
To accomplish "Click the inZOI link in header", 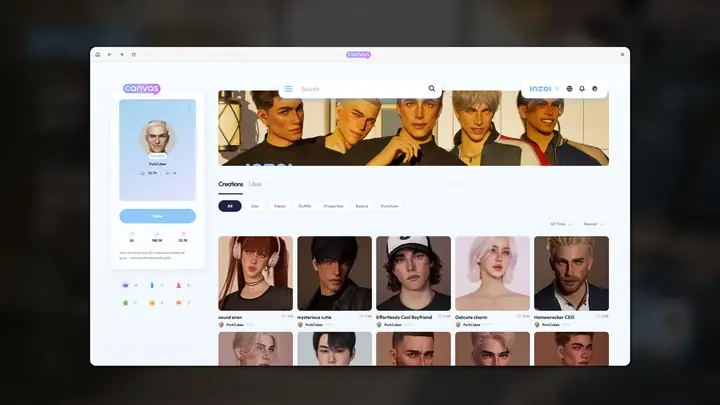I will pyautogui.click(x=540, y=88).
